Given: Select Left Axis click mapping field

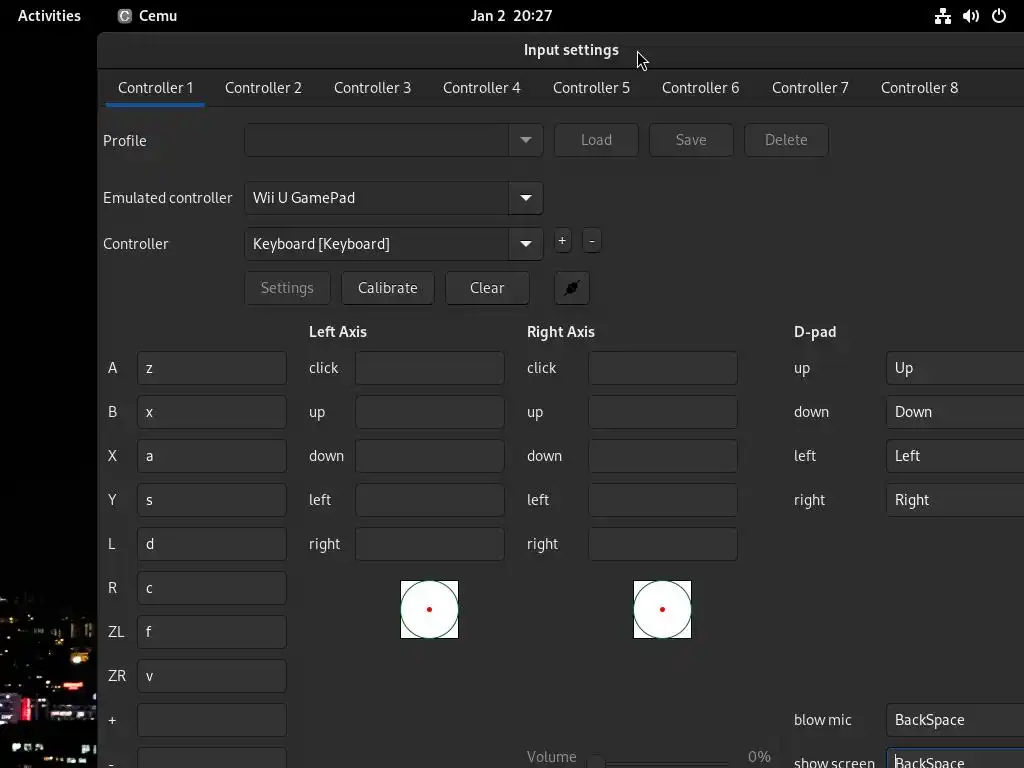Looking at the screenshot, I should pyautogui.click(x=430, y=368).
